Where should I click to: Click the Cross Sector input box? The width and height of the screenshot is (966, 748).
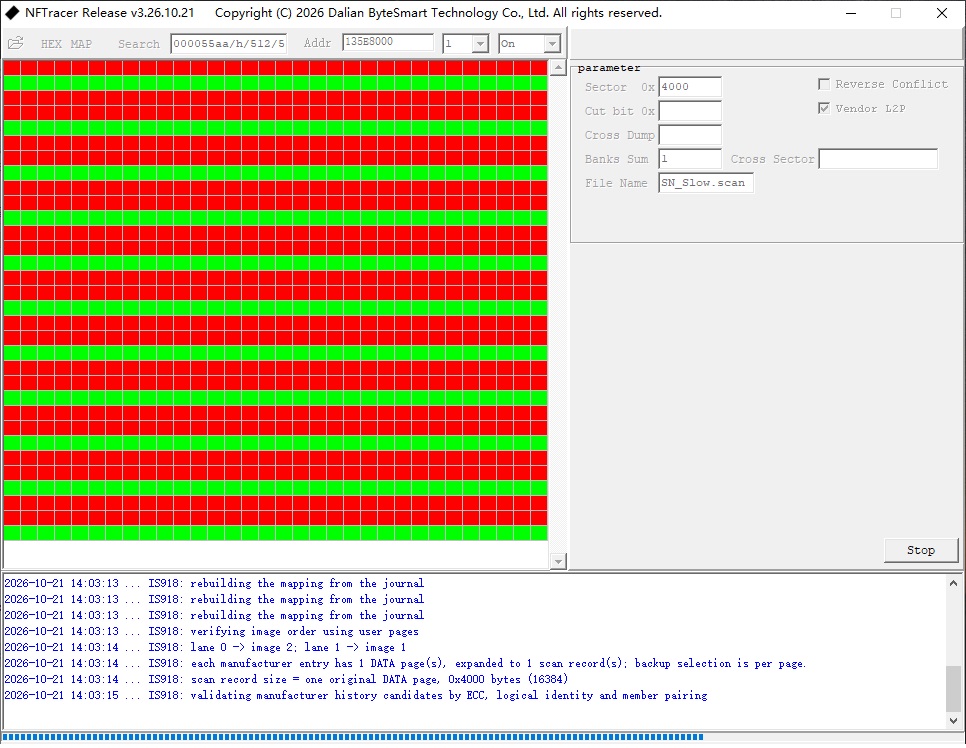click(878, 159)
